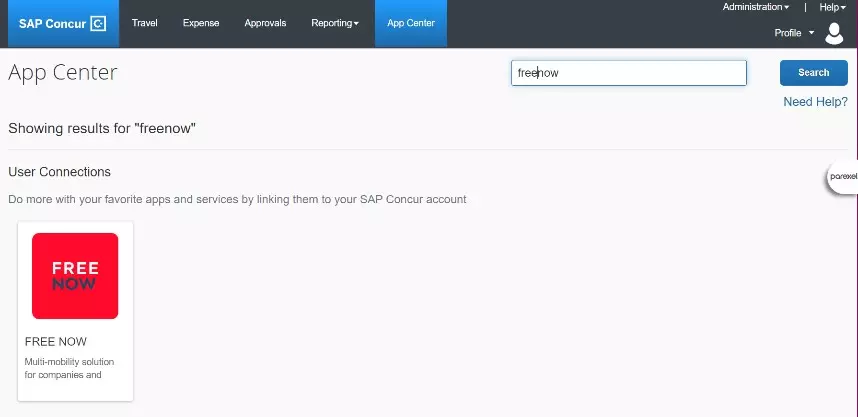858x417 pixels.
Task: Expand the Reporting dropdown menu
Action: point(335,23)
